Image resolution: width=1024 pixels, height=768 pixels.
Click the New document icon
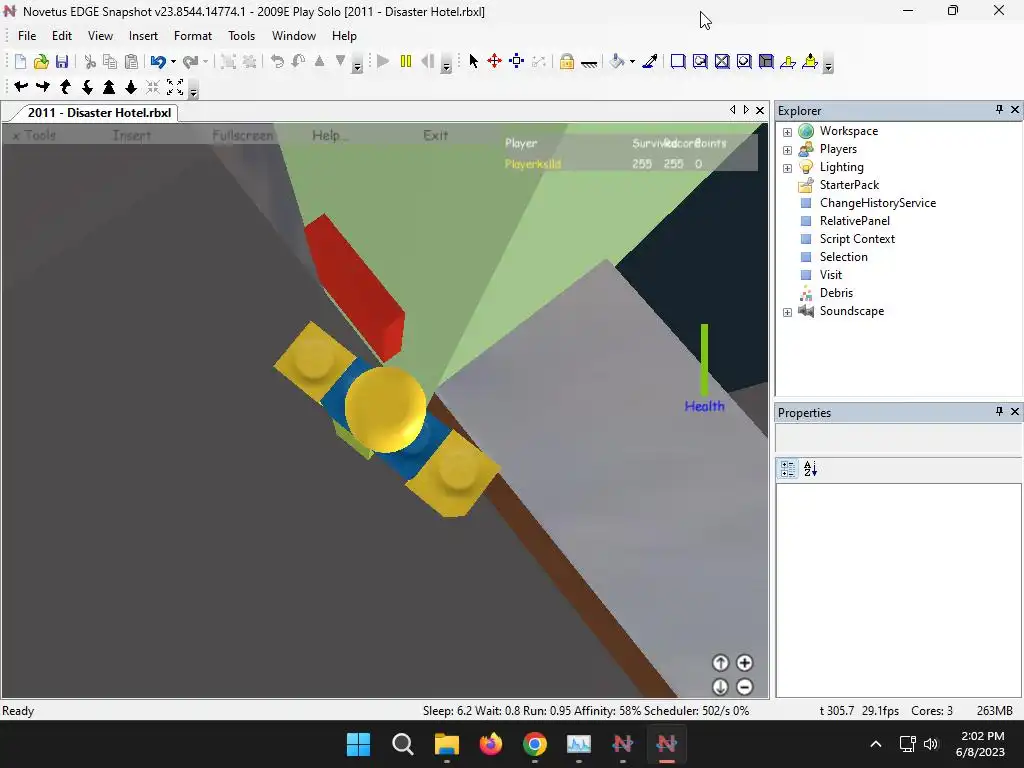[x=20, y=61]
